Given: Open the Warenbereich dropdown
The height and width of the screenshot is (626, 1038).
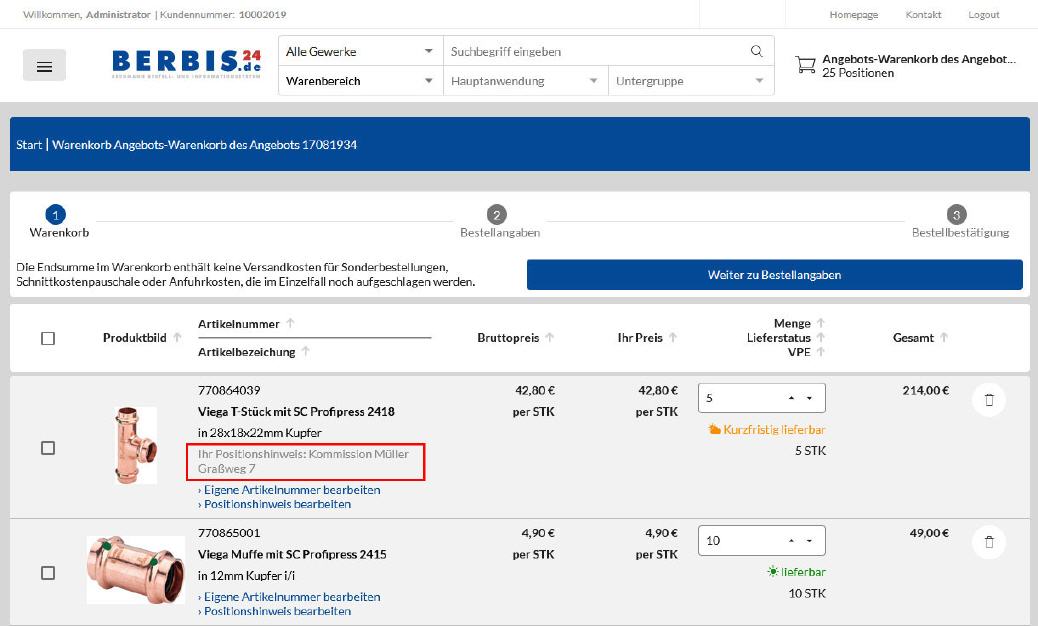Looking at the screenshot, I should 360,81.
